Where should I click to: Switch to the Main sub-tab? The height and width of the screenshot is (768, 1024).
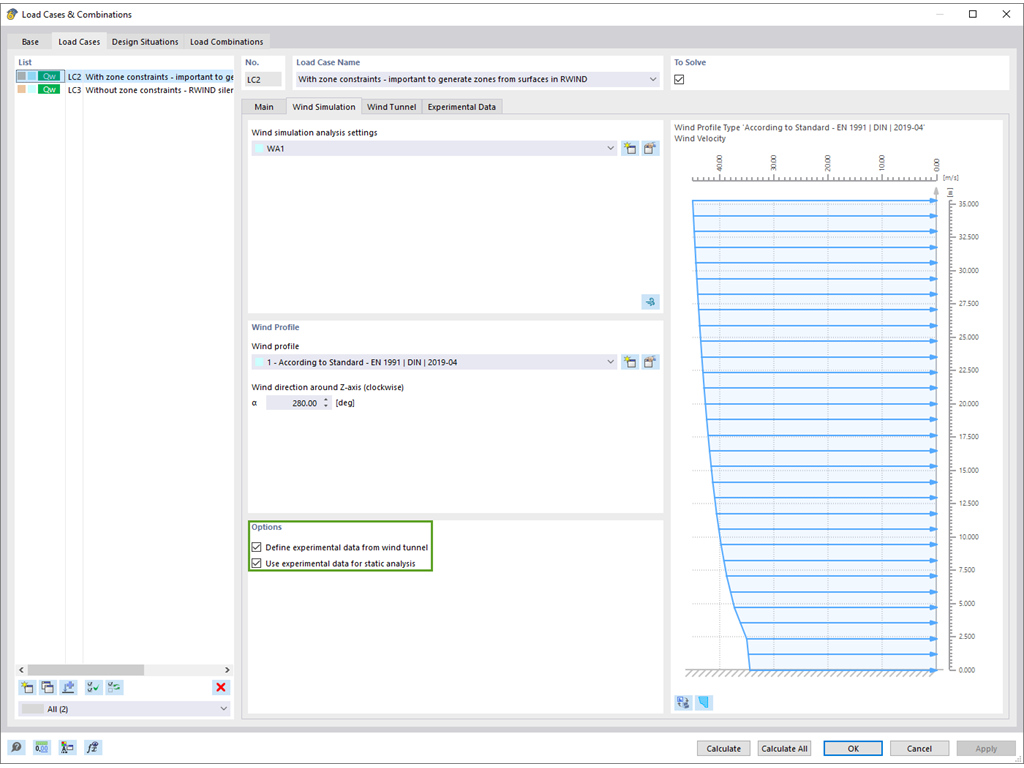point(264,106)
